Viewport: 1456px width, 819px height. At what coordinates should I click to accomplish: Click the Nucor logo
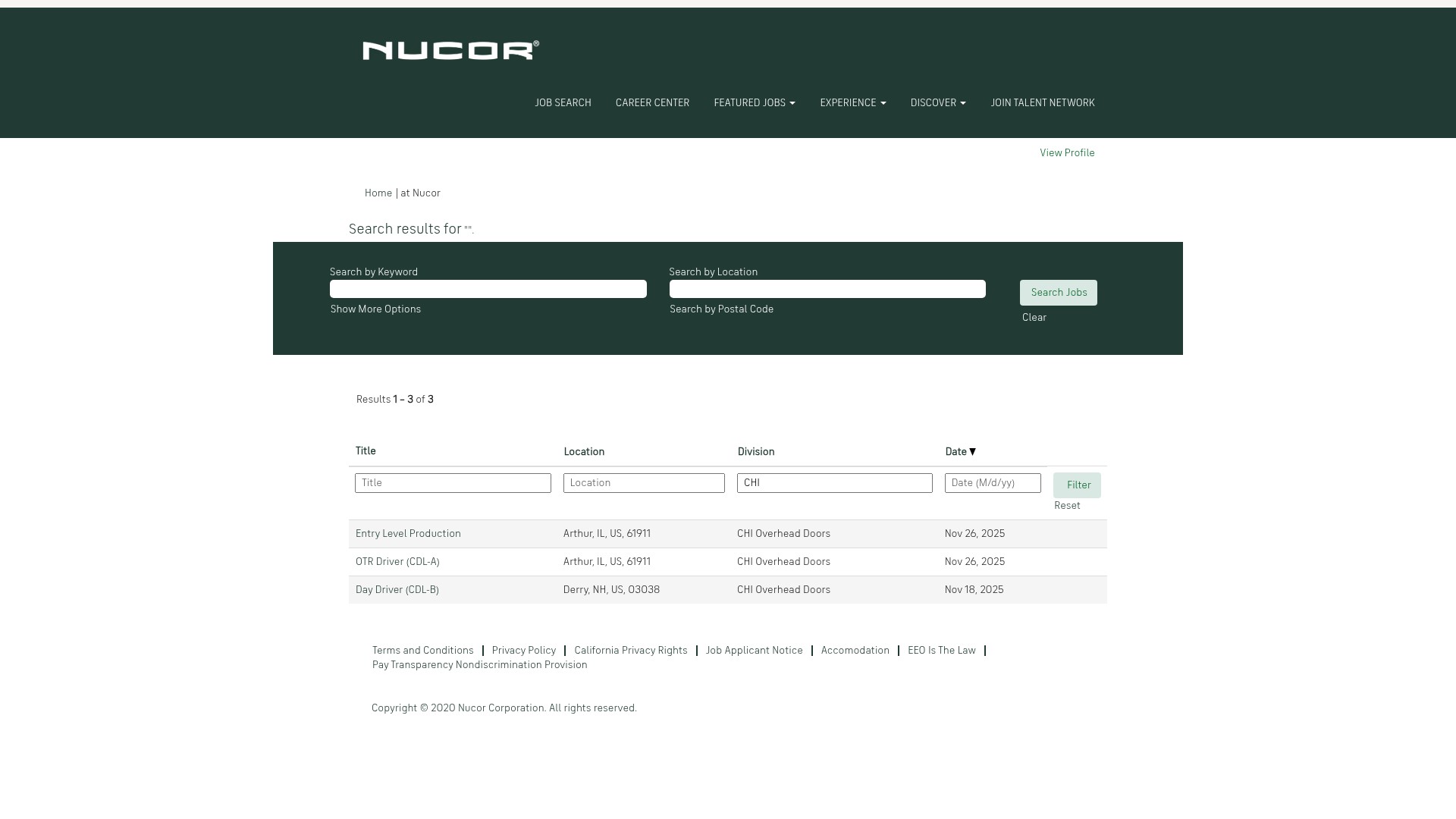click(x=450, y=50)
